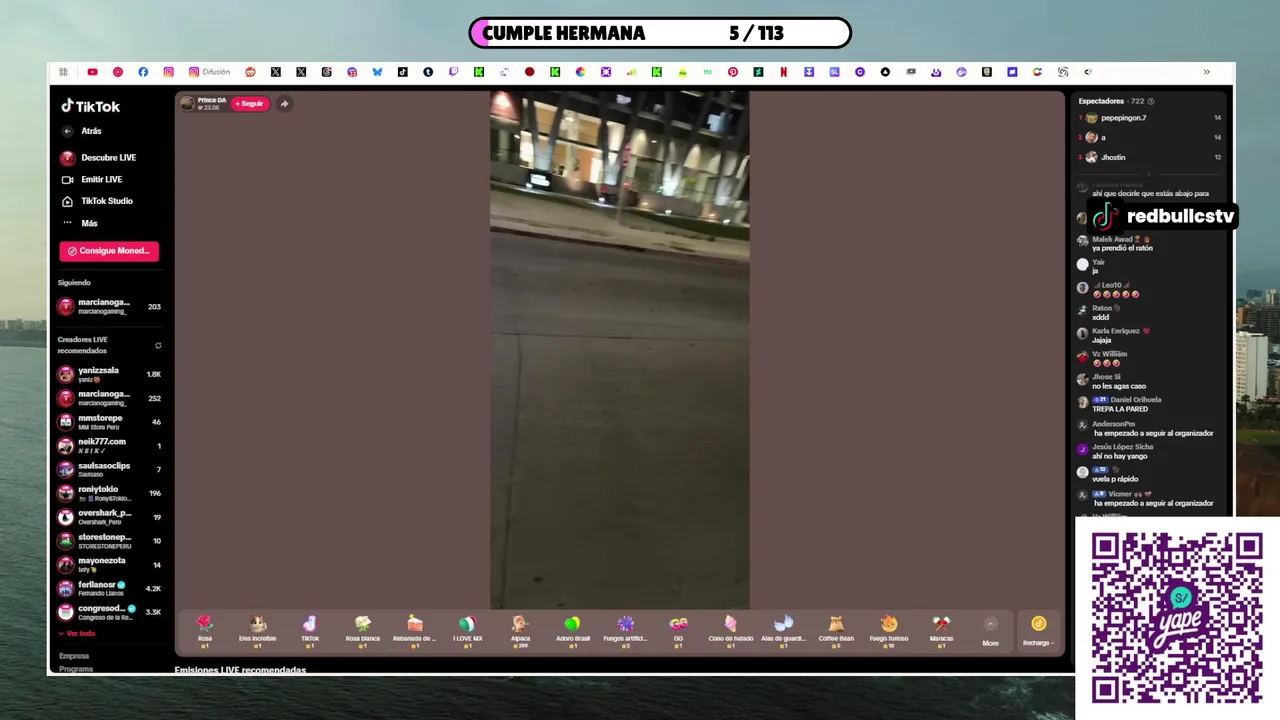Screen dimensions: 1280x720
Task: Open Emitir LIVE option
Action: (92, 180)
